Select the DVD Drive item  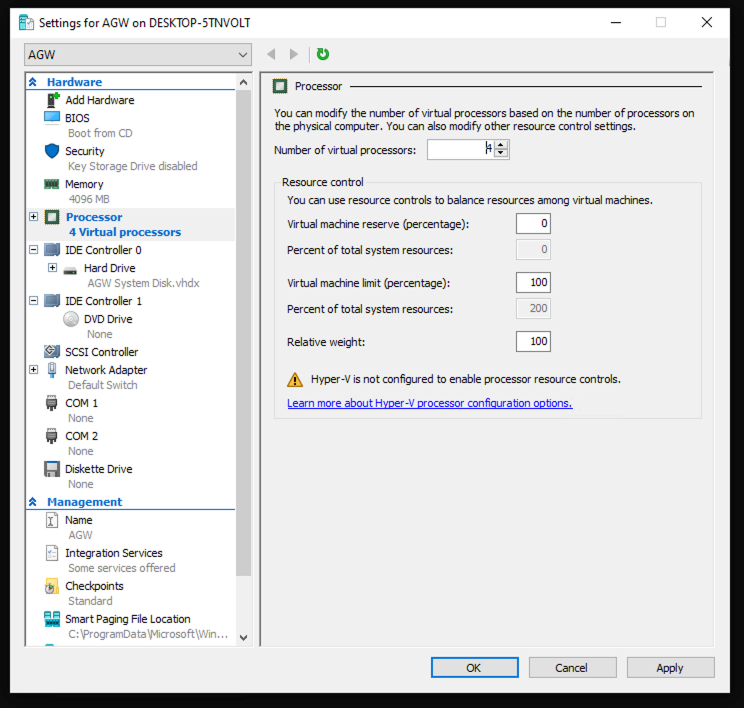[x=107, y=319]
